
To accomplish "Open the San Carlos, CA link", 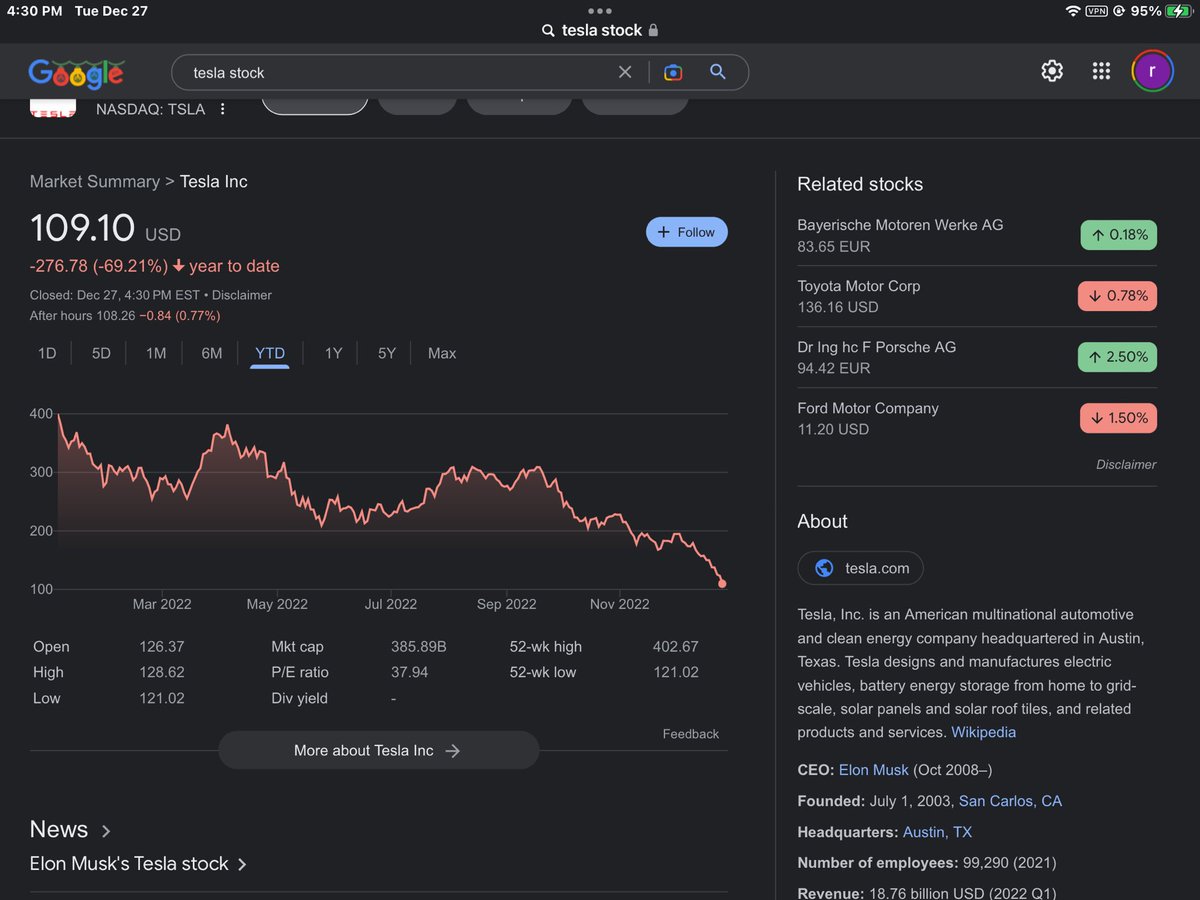I will [x=1010, y=801].
